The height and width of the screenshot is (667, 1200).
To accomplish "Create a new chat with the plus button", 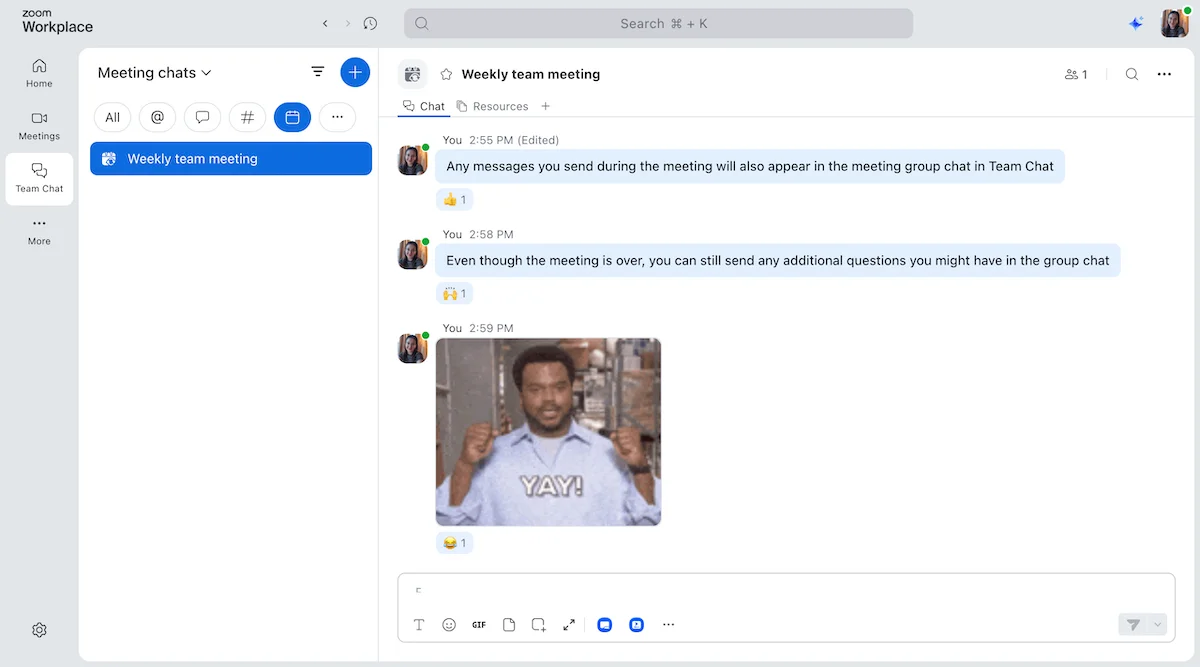I will pyautogui.click(x=355, y=72).
